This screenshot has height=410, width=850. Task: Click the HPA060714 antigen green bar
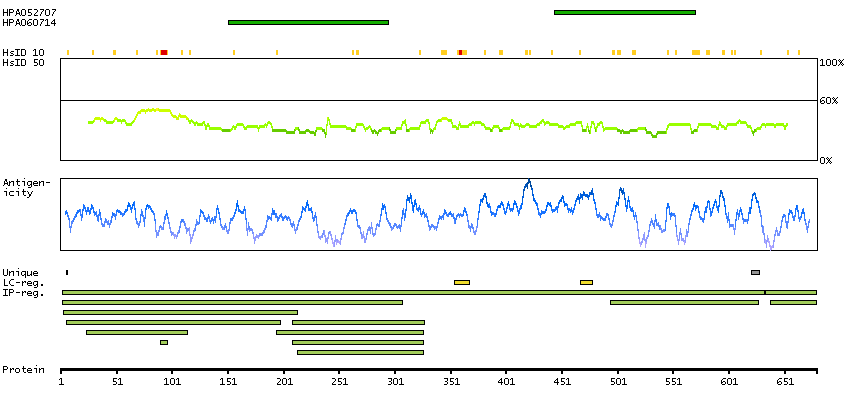[308, 22]
